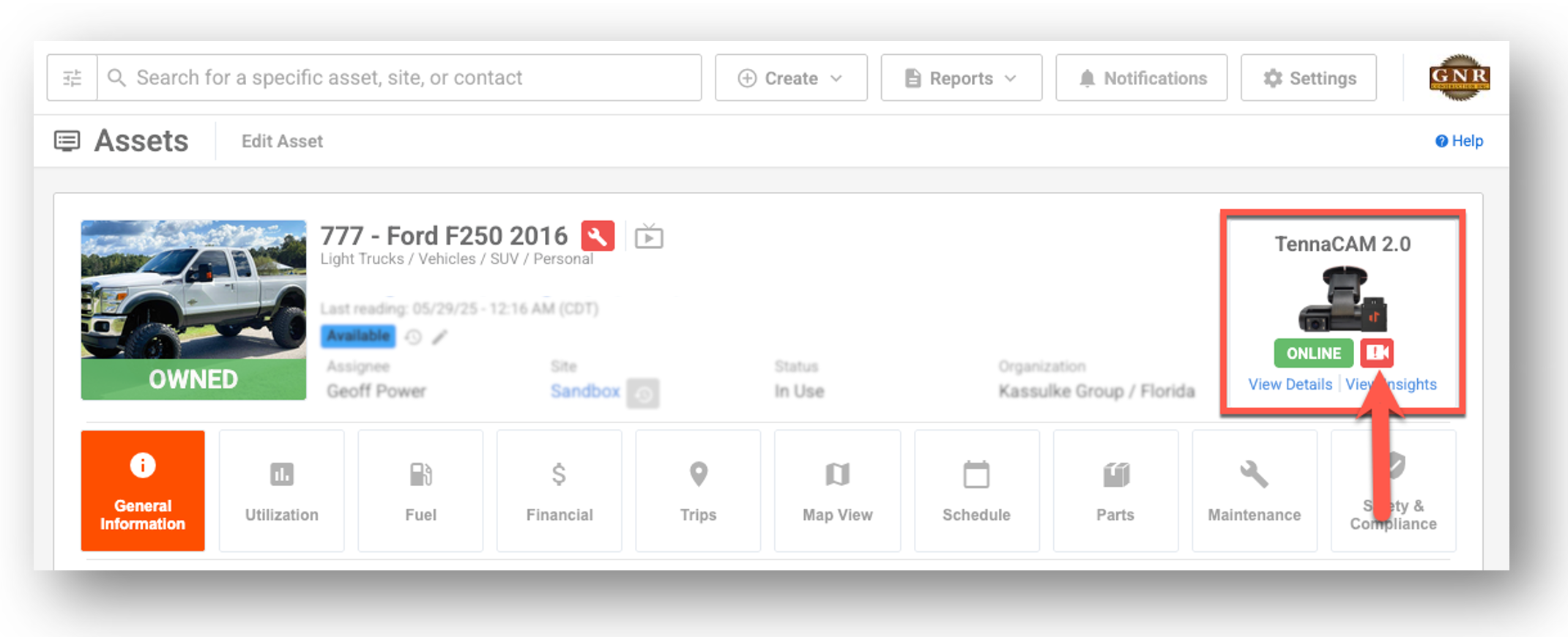This screenshot has height=637, width=1568.
Task: Click the red maintenance wrench badge
Action: [x=598, y=236]
